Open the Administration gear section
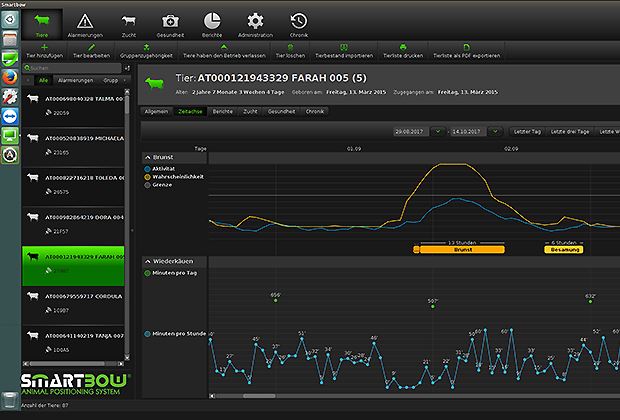This screenshot has height=420, width=620. point(255,25)
